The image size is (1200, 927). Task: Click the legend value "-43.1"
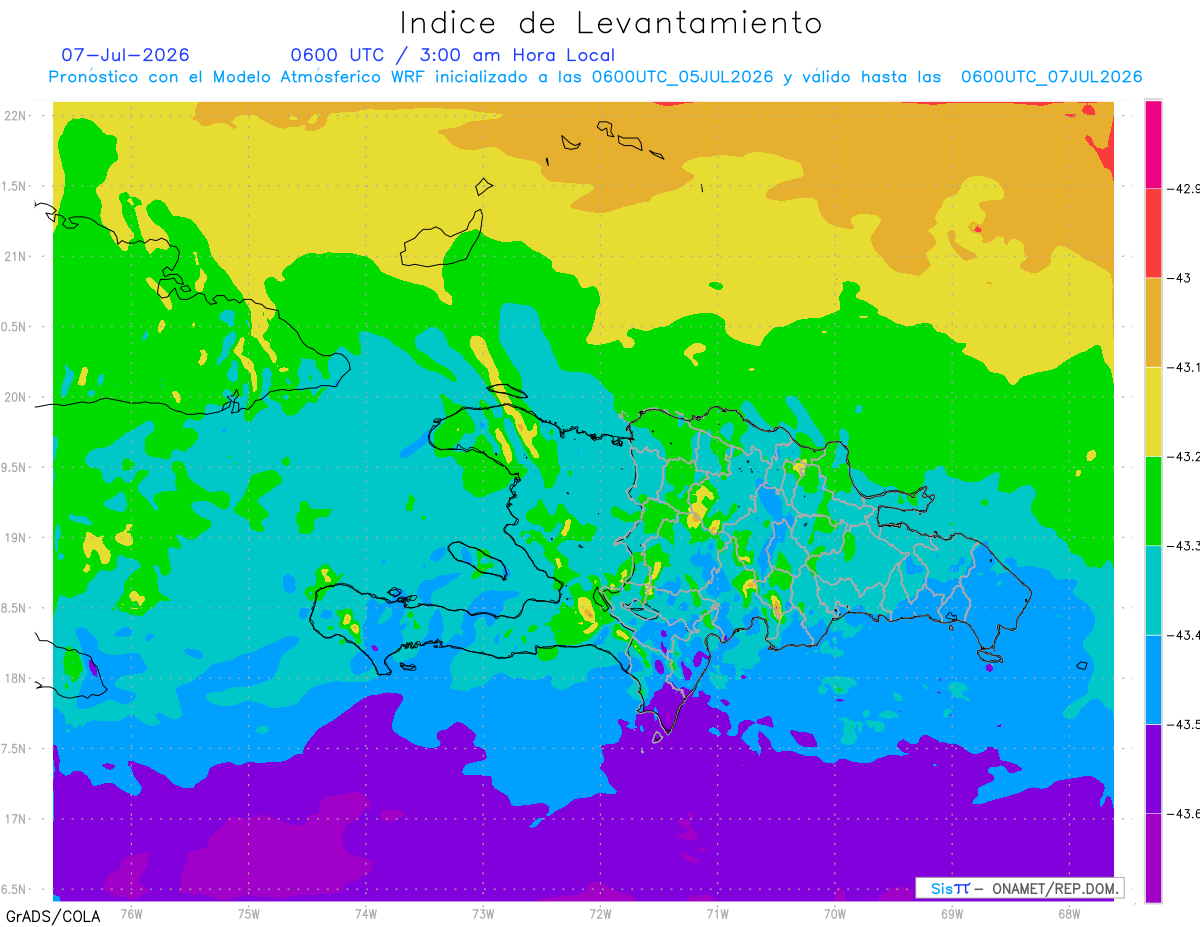pos(1185,368)
